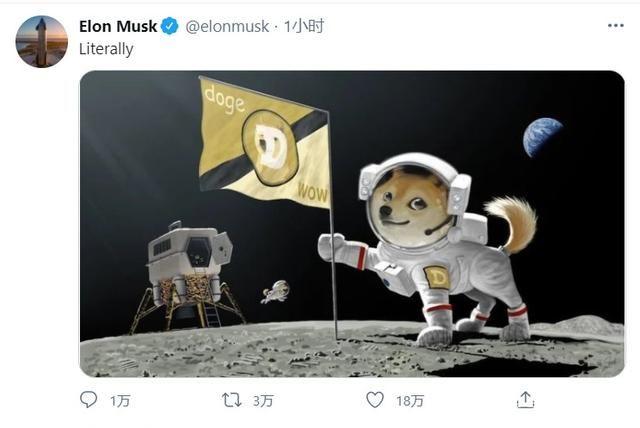This screenshot has width=640, height=428.
Task: Click the doge flag in the image
Action: pyautogui.click(x=264, y=142)
